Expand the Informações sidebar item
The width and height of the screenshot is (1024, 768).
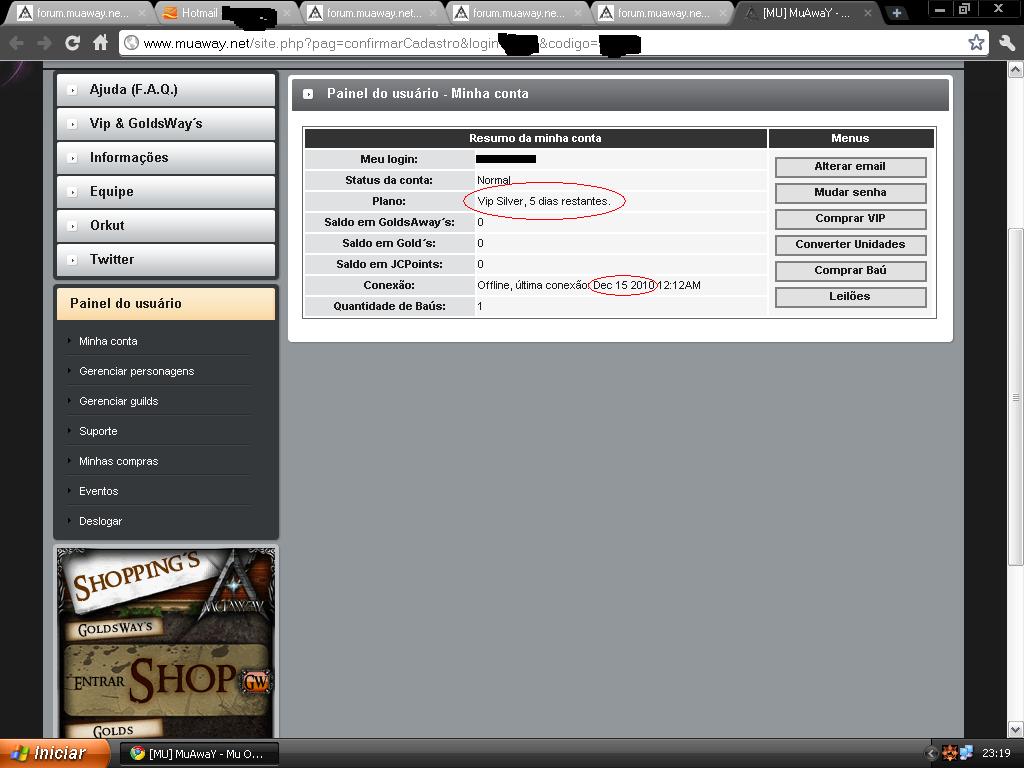coord(165,157)
